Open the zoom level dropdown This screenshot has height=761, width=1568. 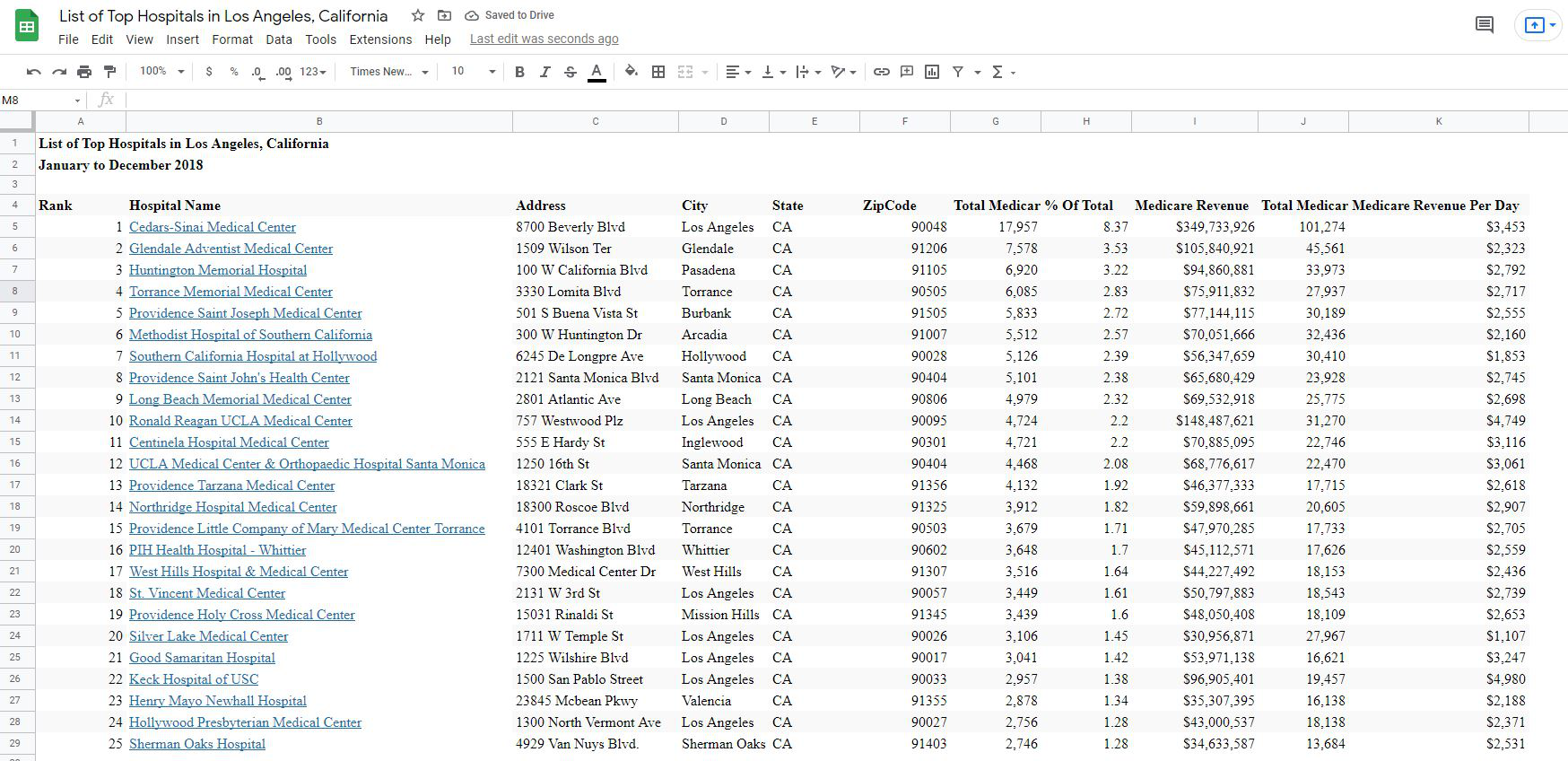[161, 72]
